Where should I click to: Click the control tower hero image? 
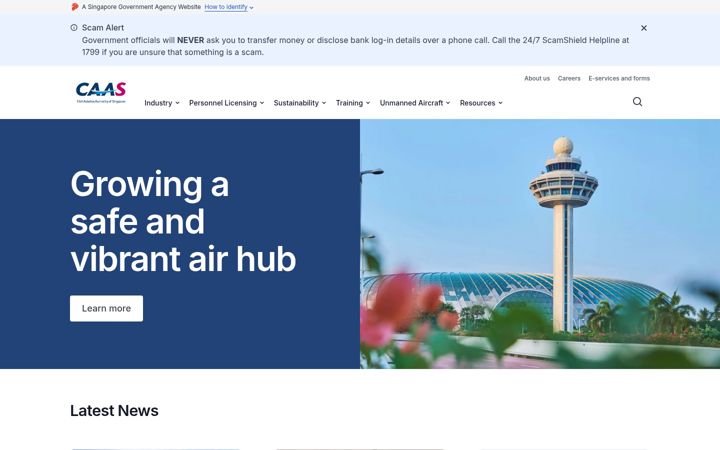click(540, 244)
